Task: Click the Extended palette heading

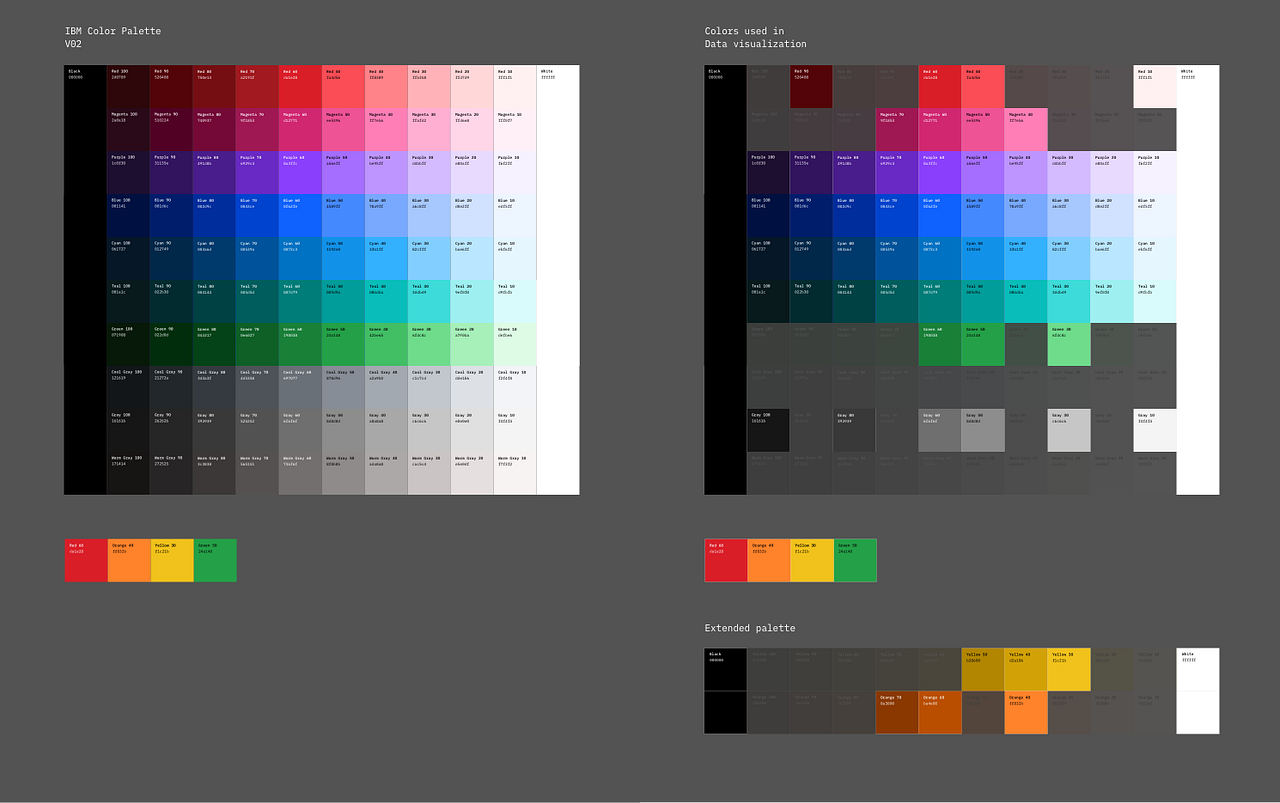Action: pos(748,627)
